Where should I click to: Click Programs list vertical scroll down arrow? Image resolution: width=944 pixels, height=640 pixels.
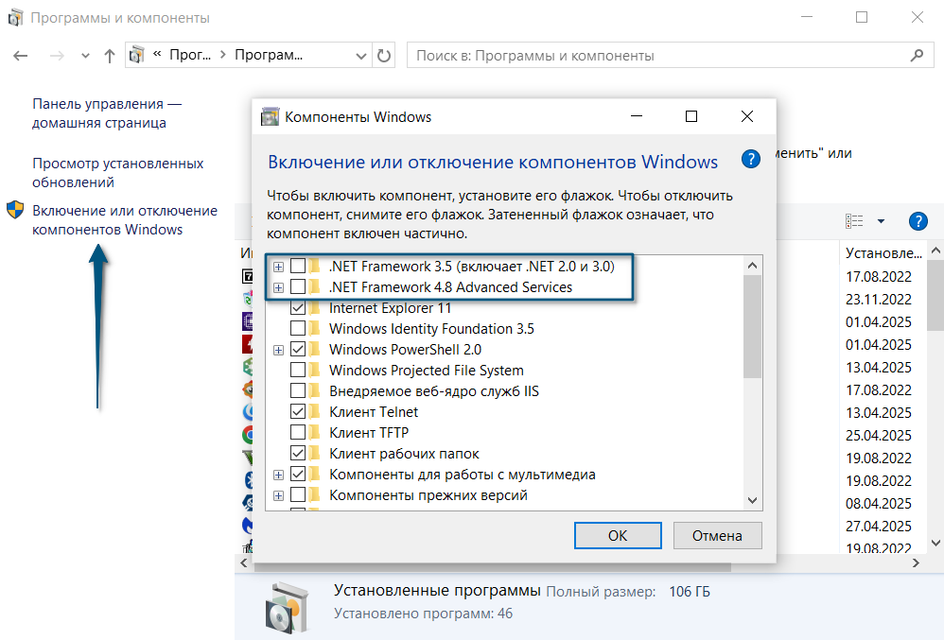coord(936,543)
